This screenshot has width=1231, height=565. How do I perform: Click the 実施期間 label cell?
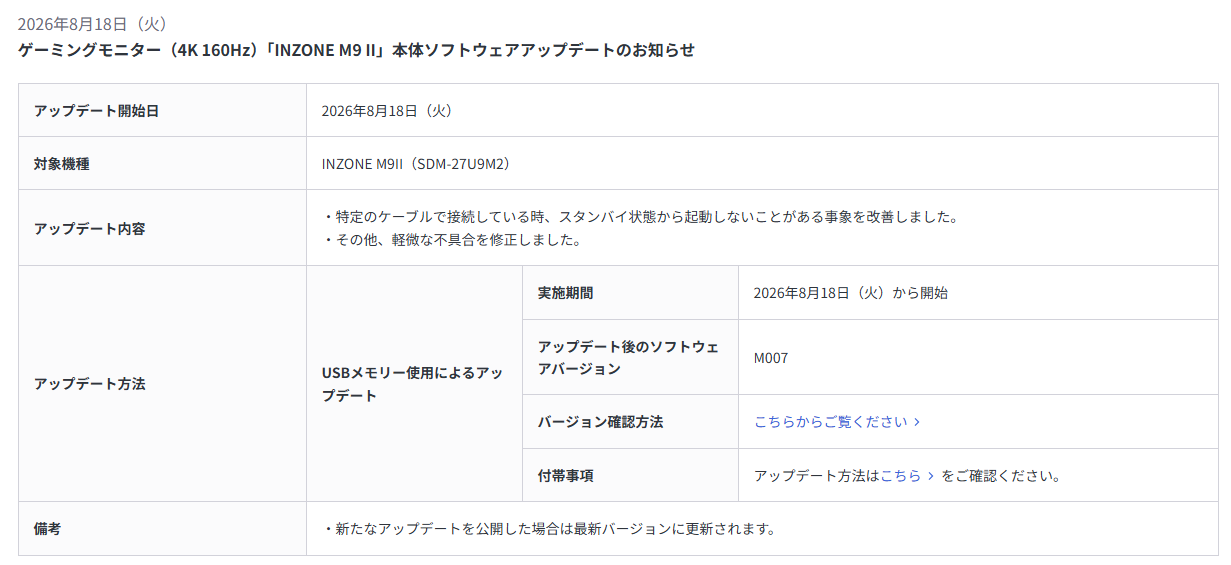click(630, 293)
